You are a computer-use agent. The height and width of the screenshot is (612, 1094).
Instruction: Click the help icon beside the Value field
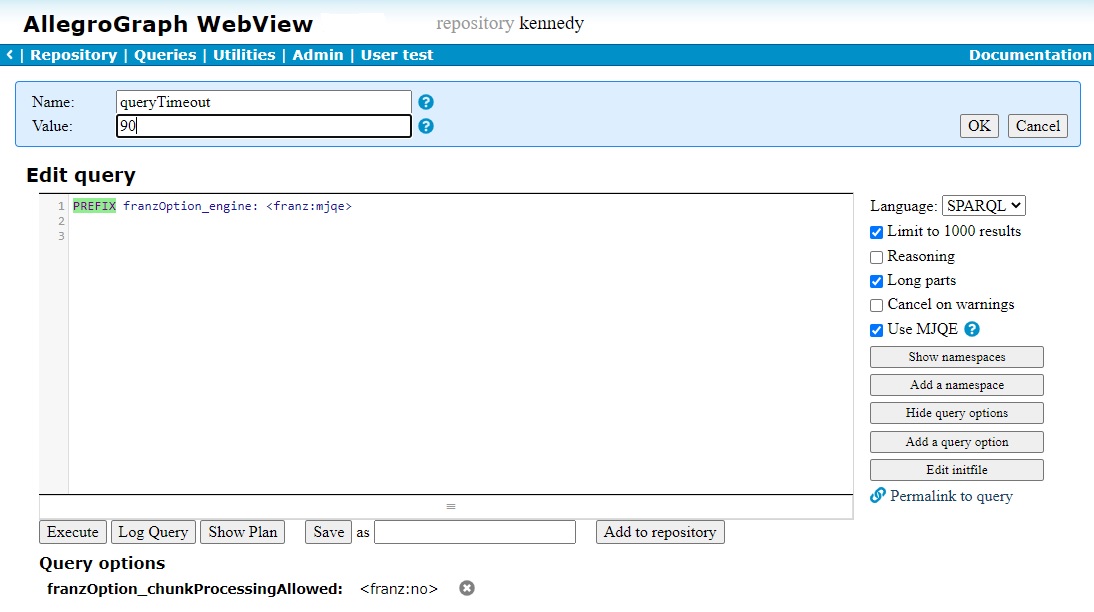pyautogui.click(x=425, y=125)
